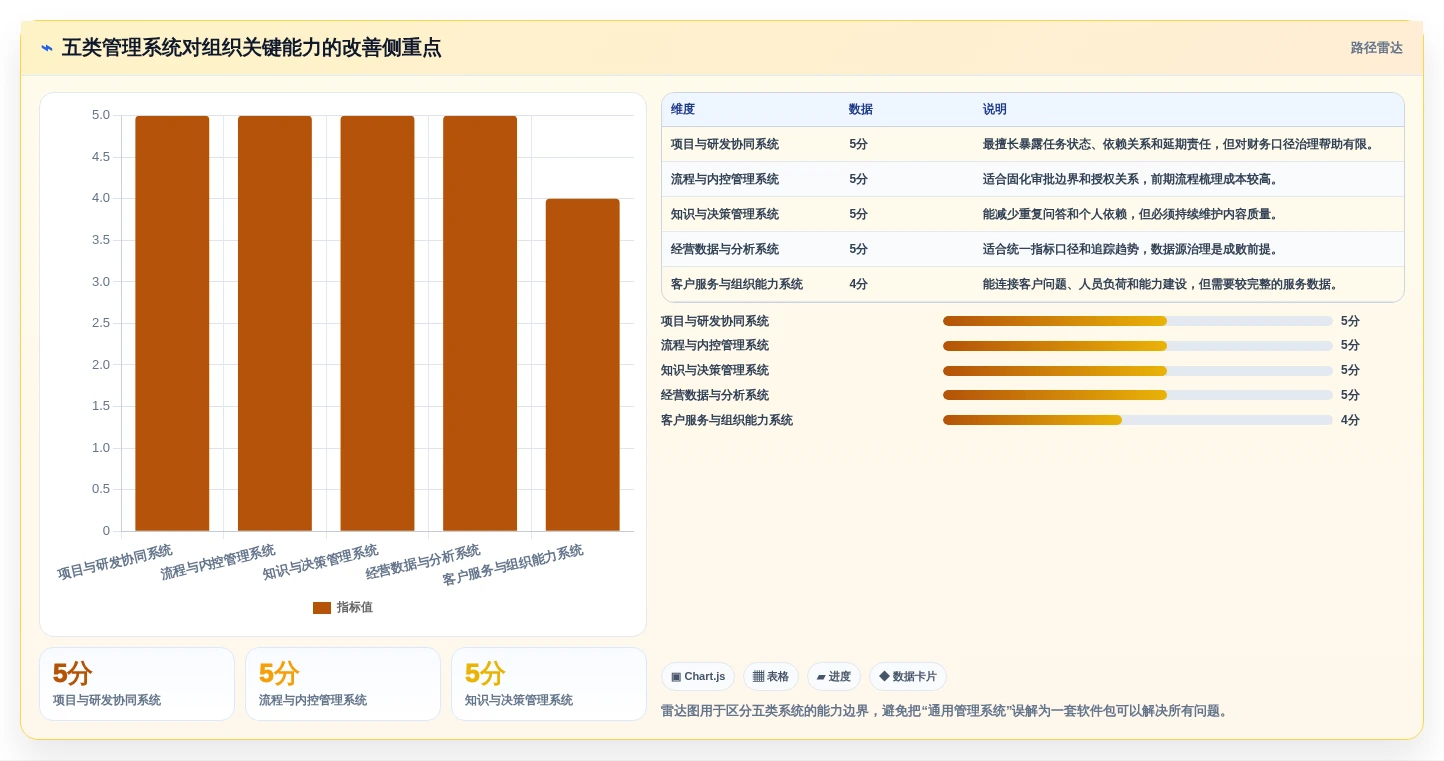
Task: Click description starting 最擅长暴露任务状态
Action: coord(1181,145)
